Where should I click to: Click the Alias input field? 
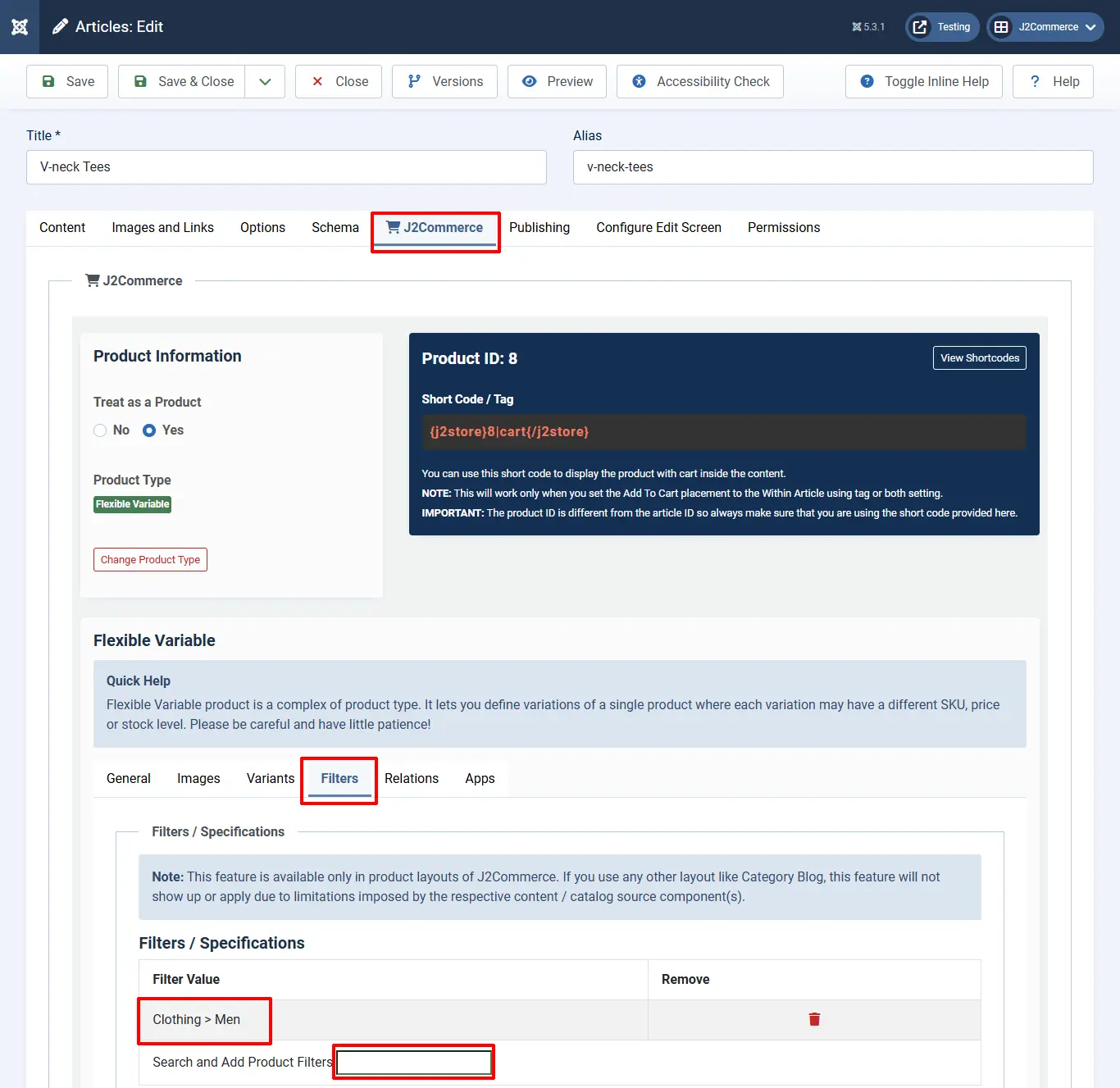pos(833,167)
